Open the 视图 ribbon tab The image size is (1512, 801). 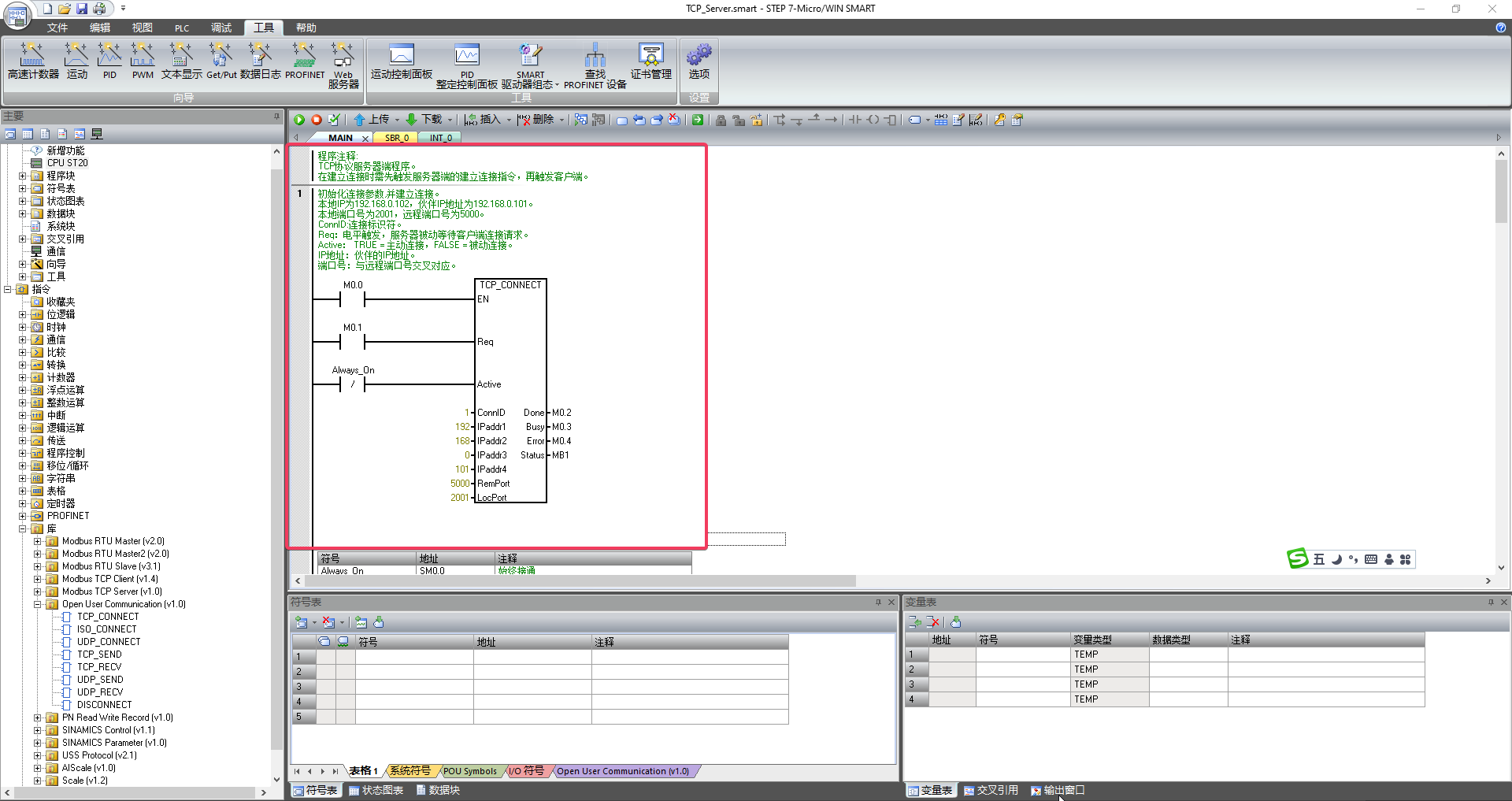click(143, 28)
